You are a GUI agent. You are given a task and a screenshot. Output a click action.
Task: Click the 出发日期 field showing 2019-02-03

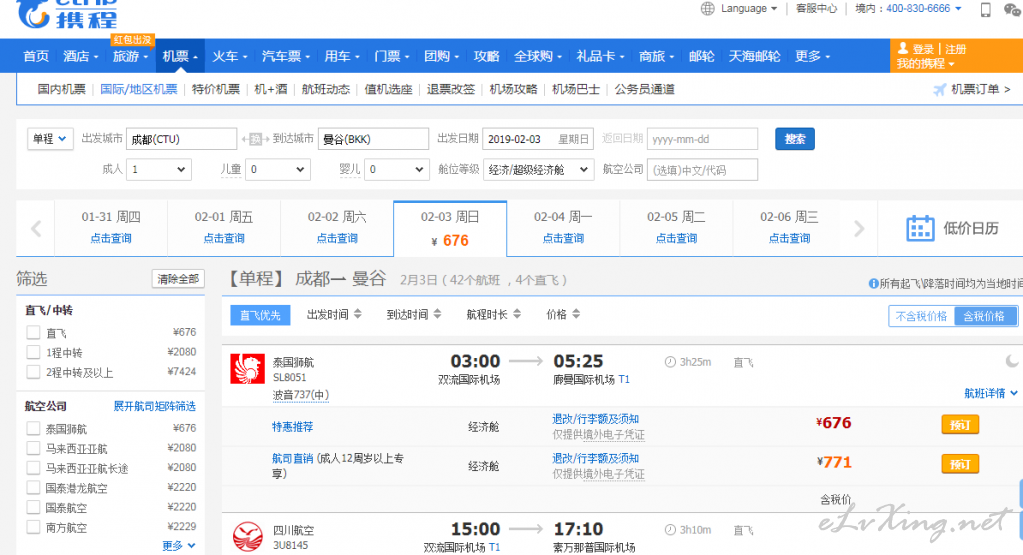(538, 139)
